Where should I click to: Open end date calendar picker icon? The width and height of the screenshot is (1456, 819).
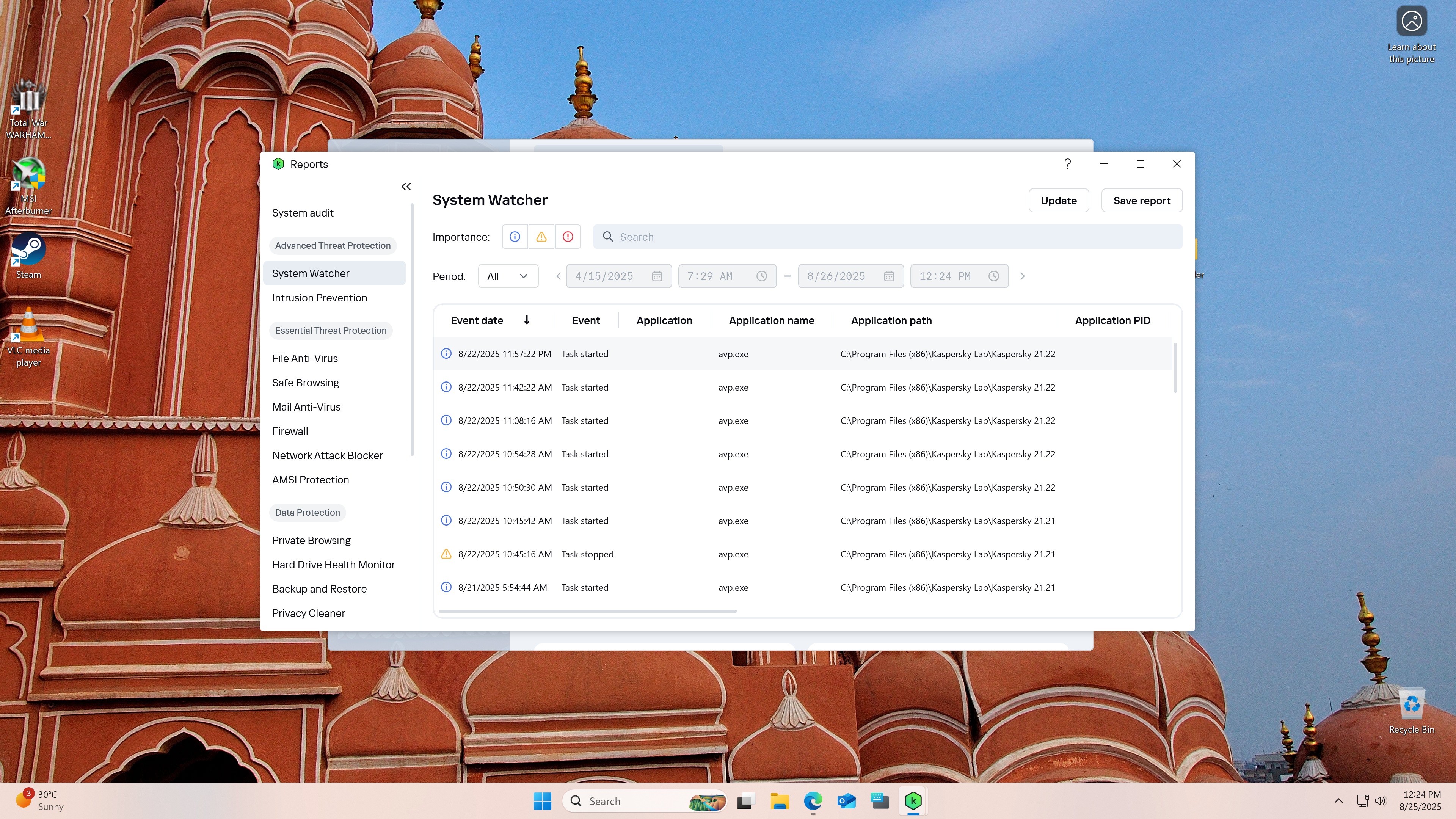coord(888,276)
